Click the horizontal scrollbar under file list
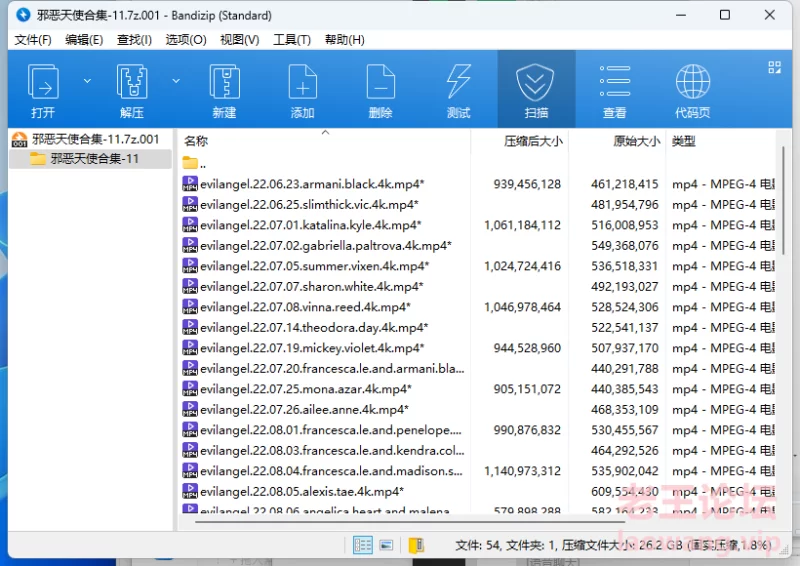This screenshot has height=566, width=800. 410,522
